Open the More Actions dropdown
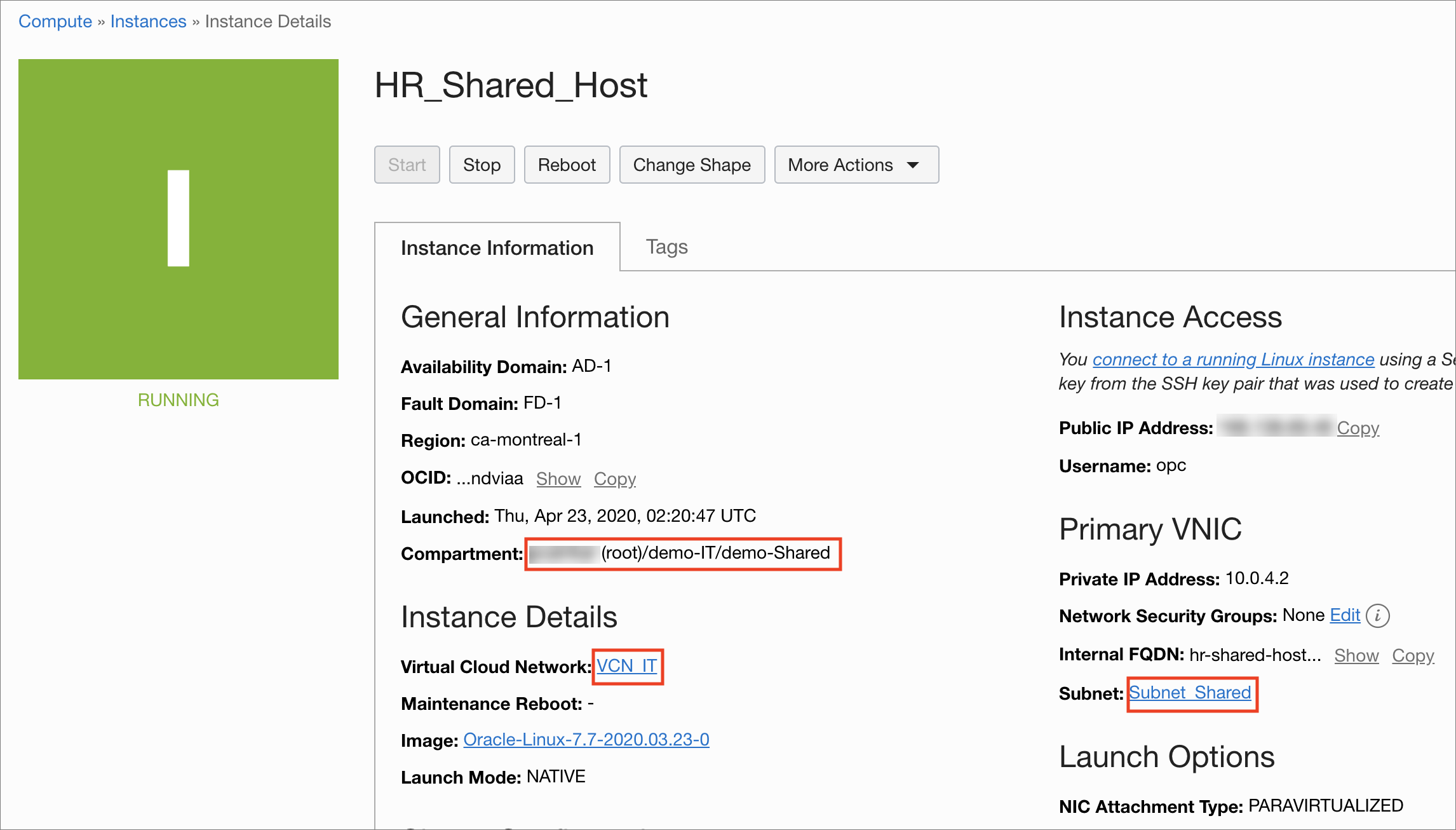The height and width of the screenshot is (830, 1456). click(856, 165)
